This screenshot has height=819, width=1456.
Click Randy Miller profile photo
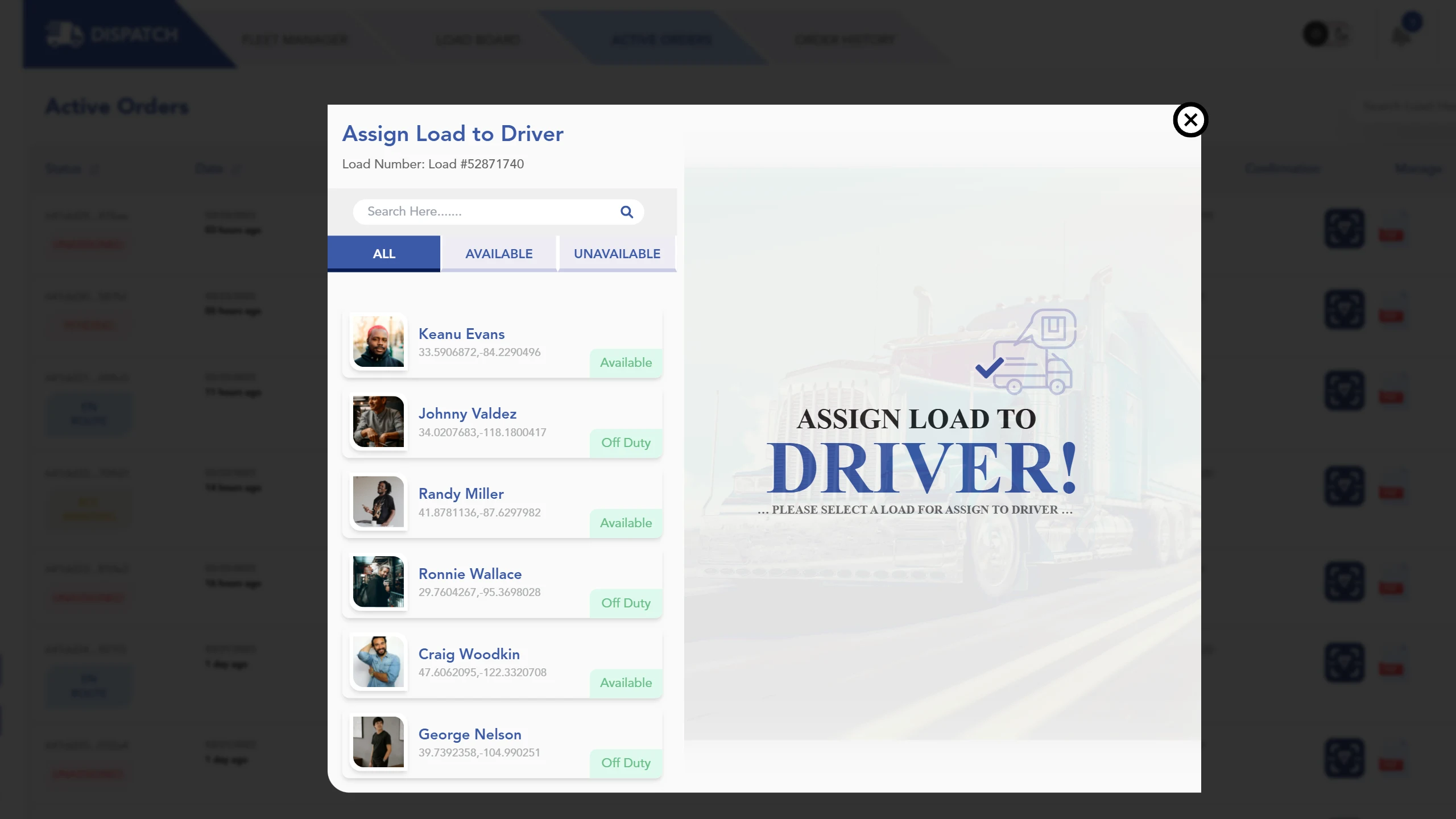pyautogui.click(x=378, y=502)
